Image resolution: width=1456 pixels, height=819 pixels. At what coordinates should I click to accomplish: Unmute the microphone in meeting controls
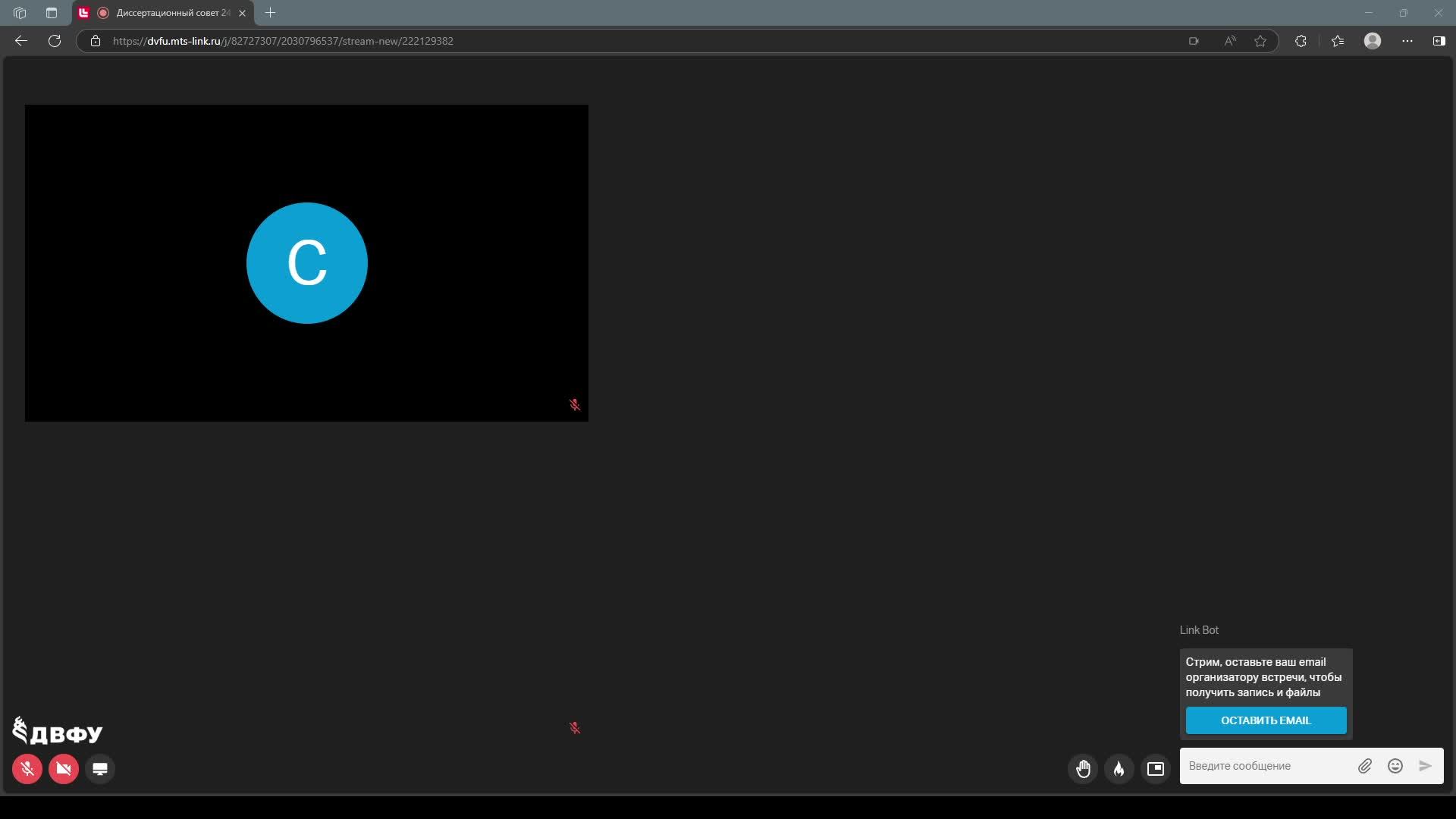(27, 769)
